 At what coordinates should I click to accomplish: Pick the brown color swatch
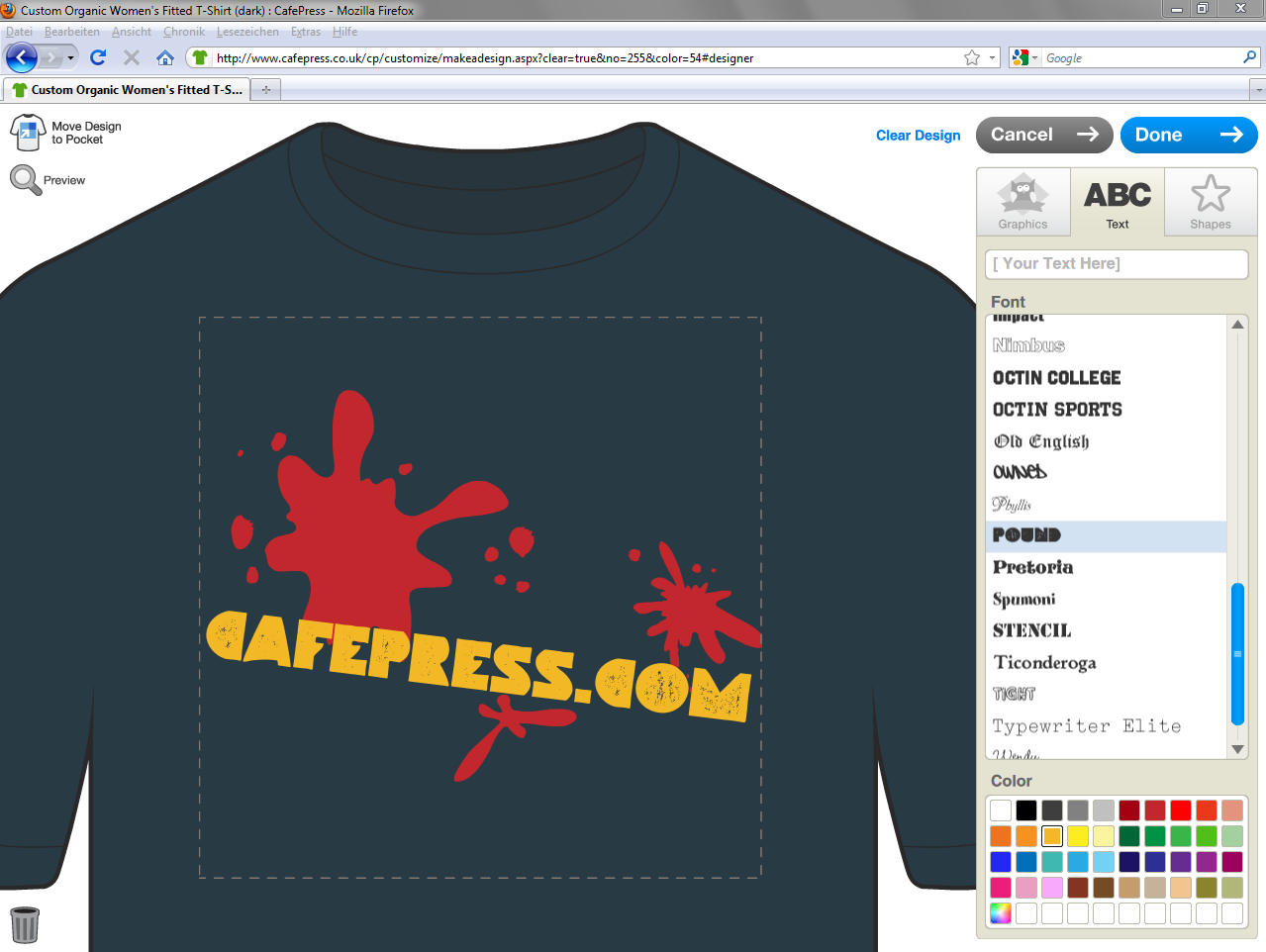1104,888
